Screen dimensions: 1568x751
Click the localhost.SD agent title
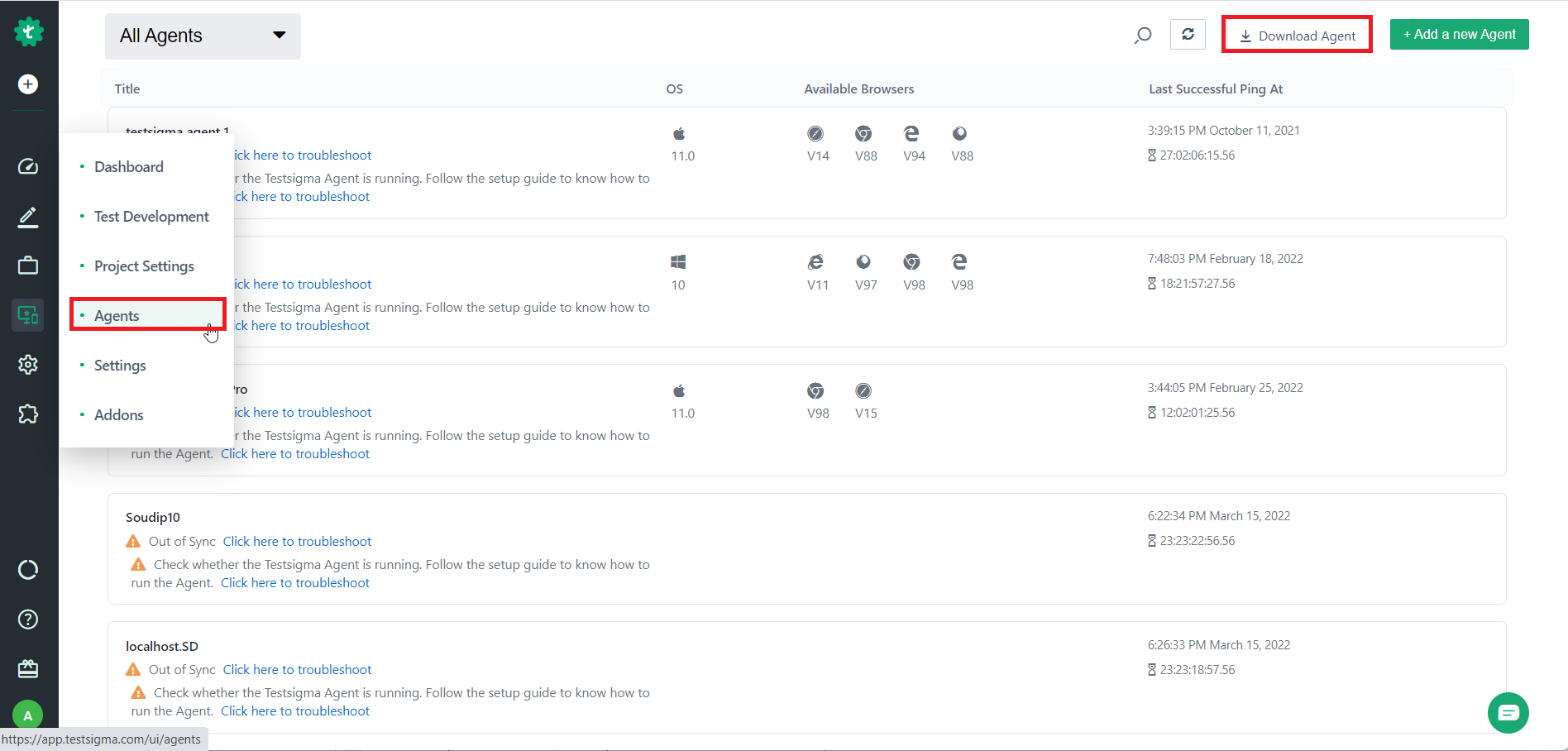(162, 646)
